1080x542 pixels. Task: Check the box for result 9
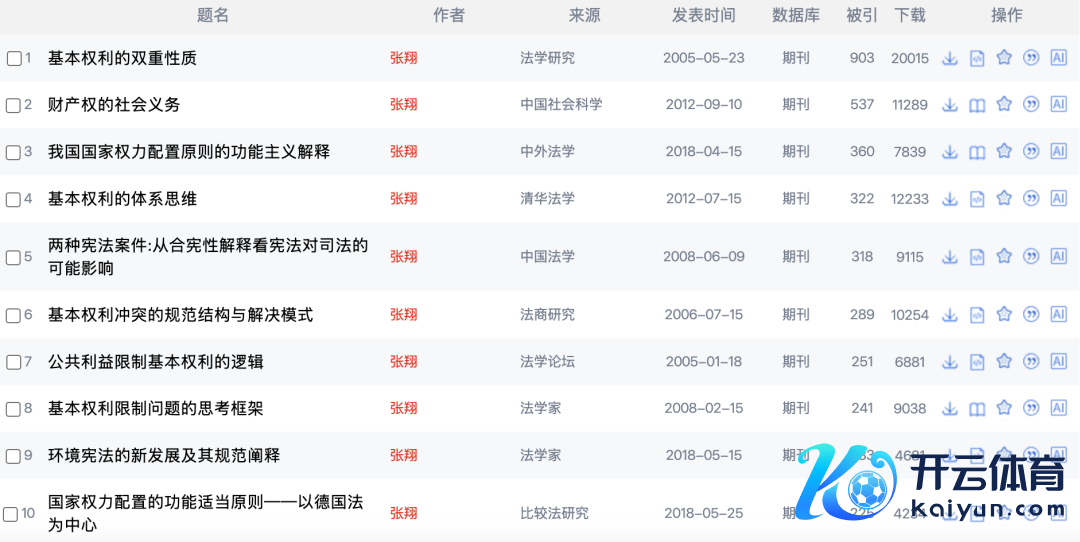tap(14, 456)
